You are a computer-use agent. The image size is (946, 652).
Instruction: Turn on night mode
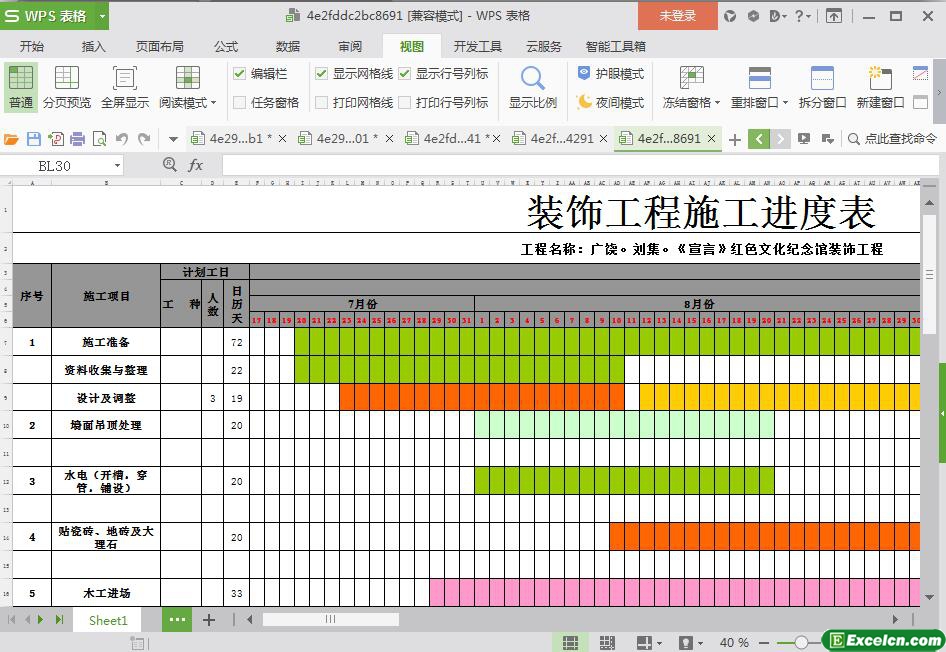[610, 102]
